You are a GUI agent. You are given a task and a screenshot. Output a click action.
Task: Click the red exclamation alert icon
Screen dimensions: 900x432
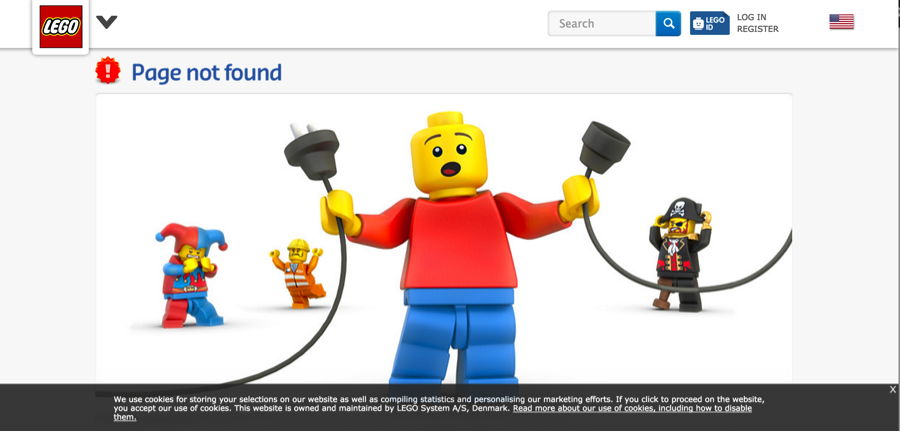(x=108, y=71)
